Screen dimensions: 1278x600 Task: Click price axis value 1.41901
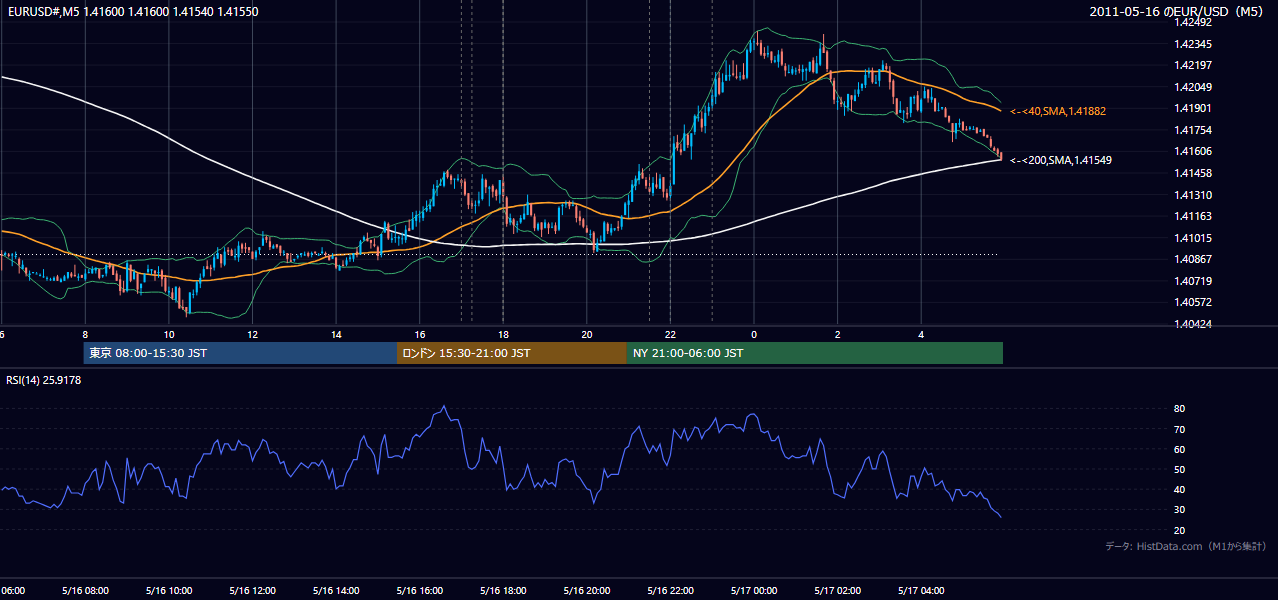[x=1193, y=108]
